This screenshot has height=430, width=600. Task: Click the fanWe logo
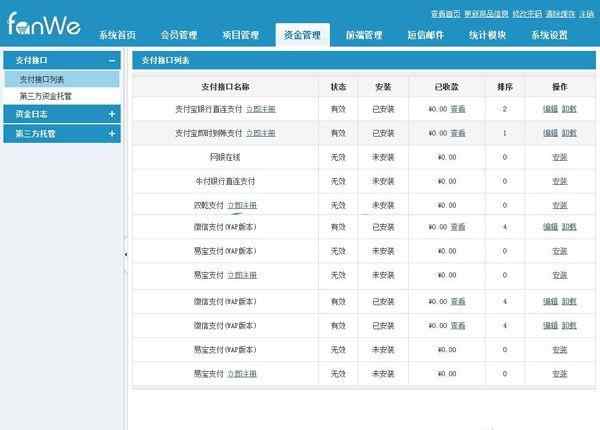(x=44, y=24)
